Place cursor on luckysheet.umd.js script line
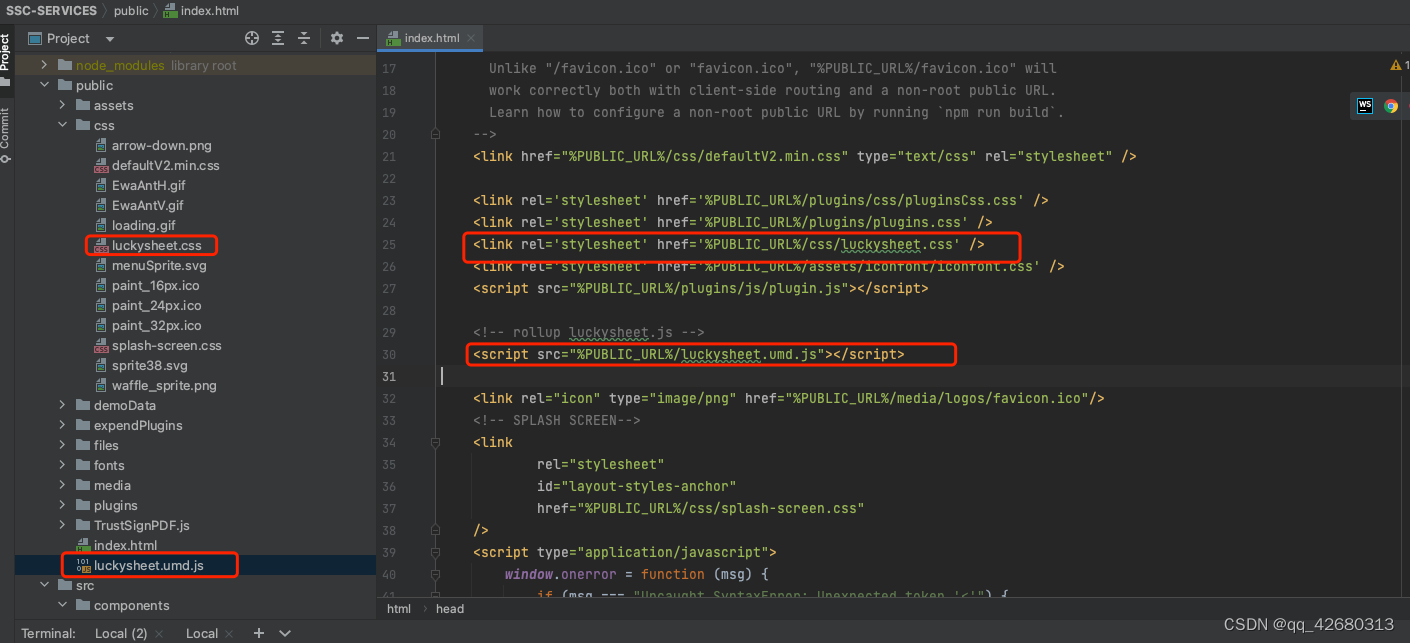The width and height of the screenshot is (1410, 643). 688,354
